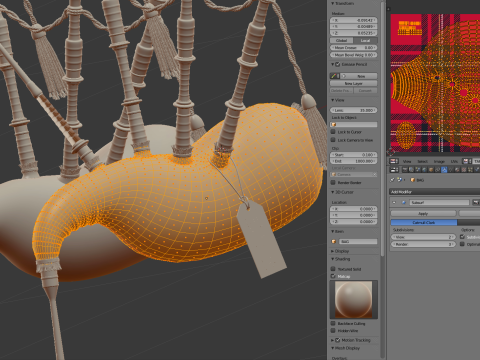This screenshot has width=480, height=360.
Task: Open the UVs menu in UV editor
Action: (454, 161)
